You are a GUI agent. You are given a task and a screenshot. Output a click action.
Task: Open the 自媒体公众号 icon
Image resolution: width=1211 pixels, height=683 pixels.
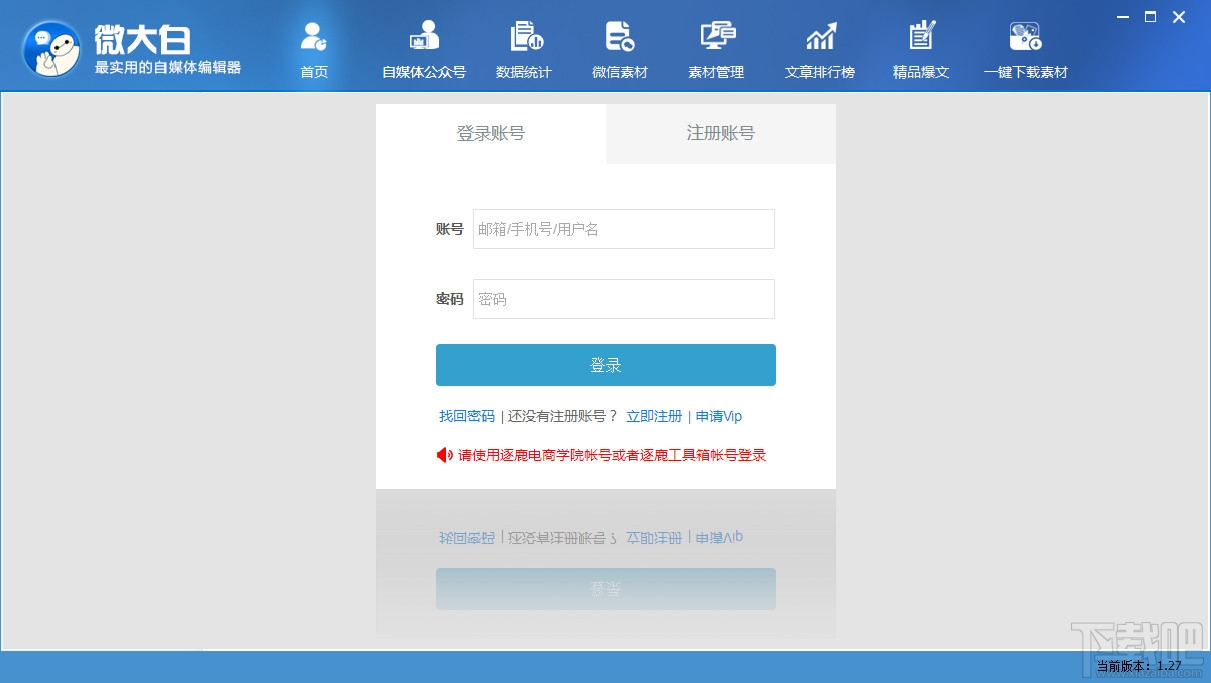pyautogui.click(x=424, y=37)
